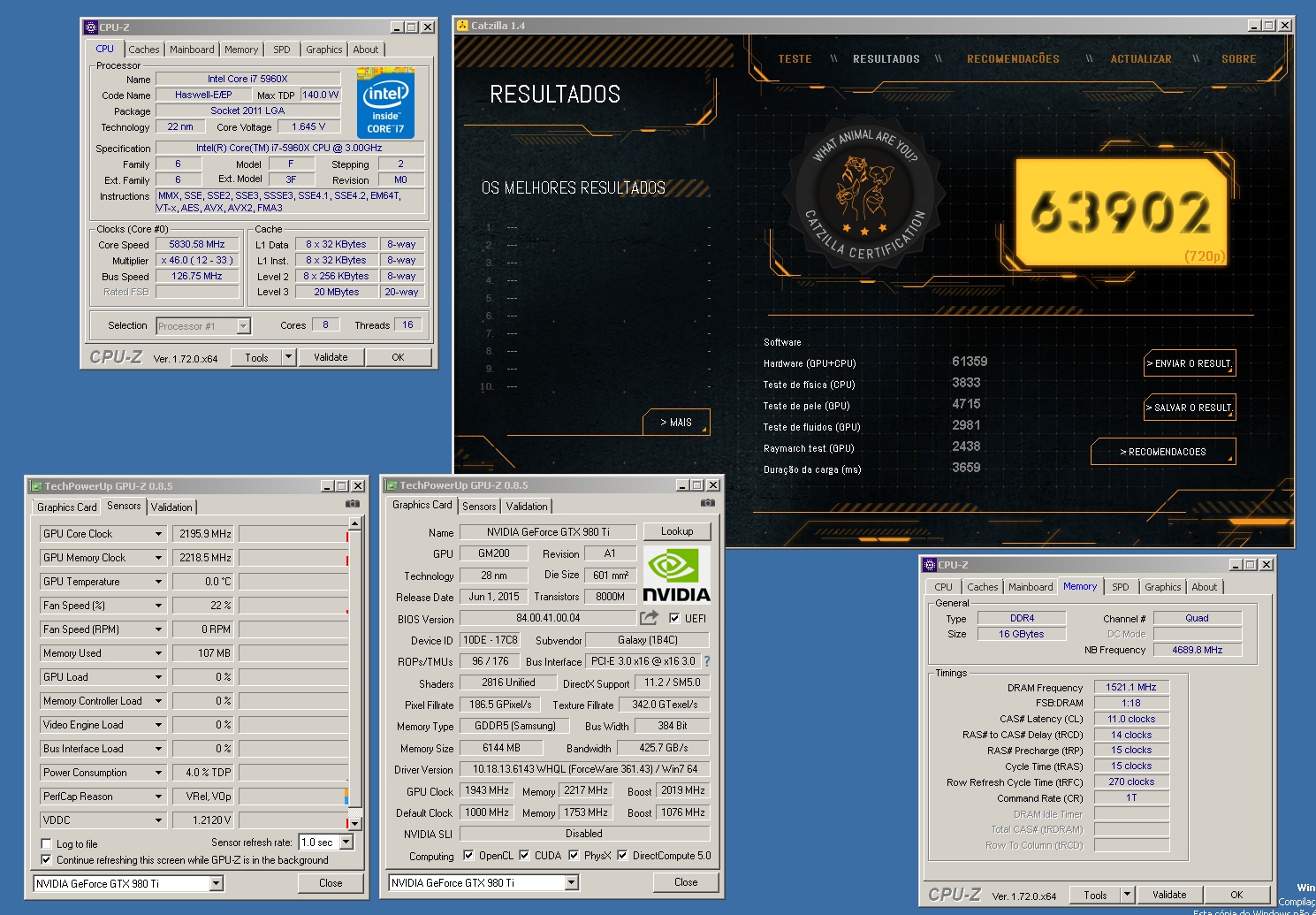
Task: Toggle the DirectCompute 5.0 checkbox
Action: point(622,856)
